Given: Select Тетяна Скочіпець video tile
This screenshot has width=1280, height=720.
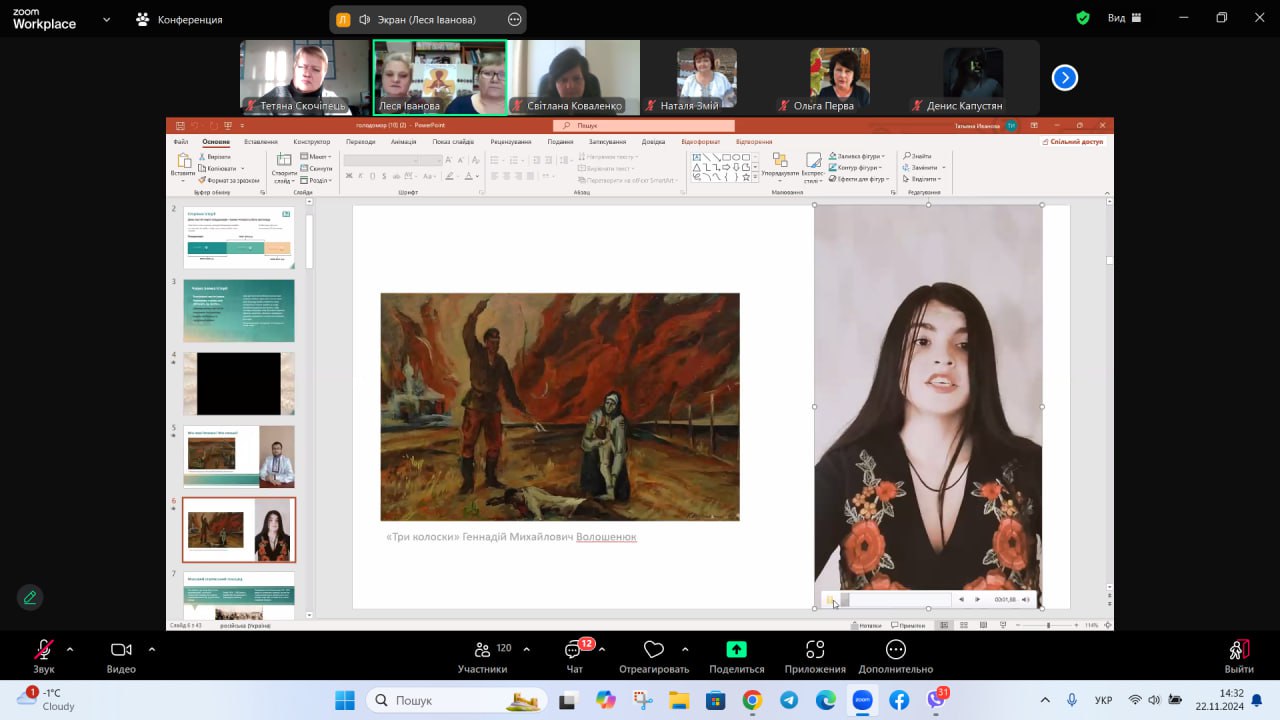Looking at the screenshot, I should 305,77.
